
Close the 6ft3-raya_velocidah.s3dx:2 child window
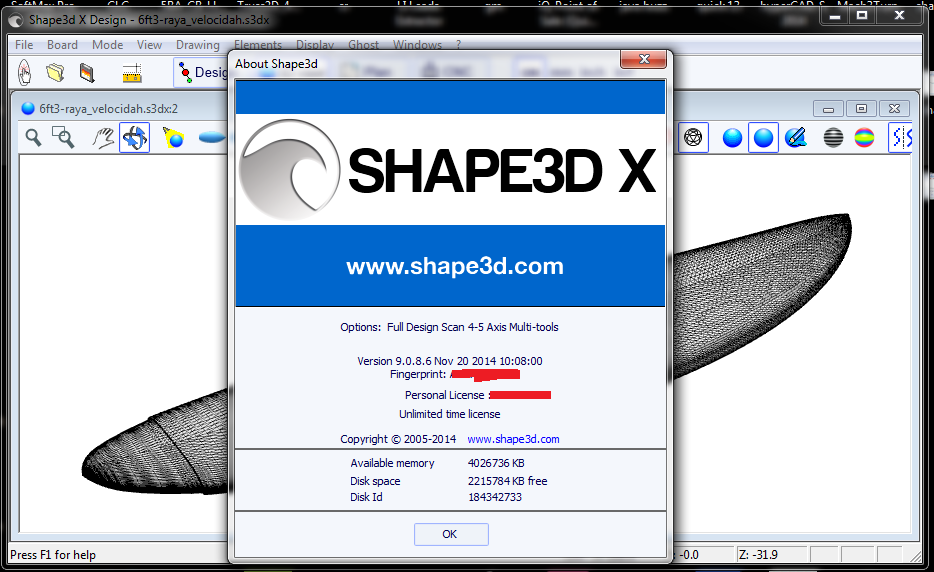tap(894, 108)
